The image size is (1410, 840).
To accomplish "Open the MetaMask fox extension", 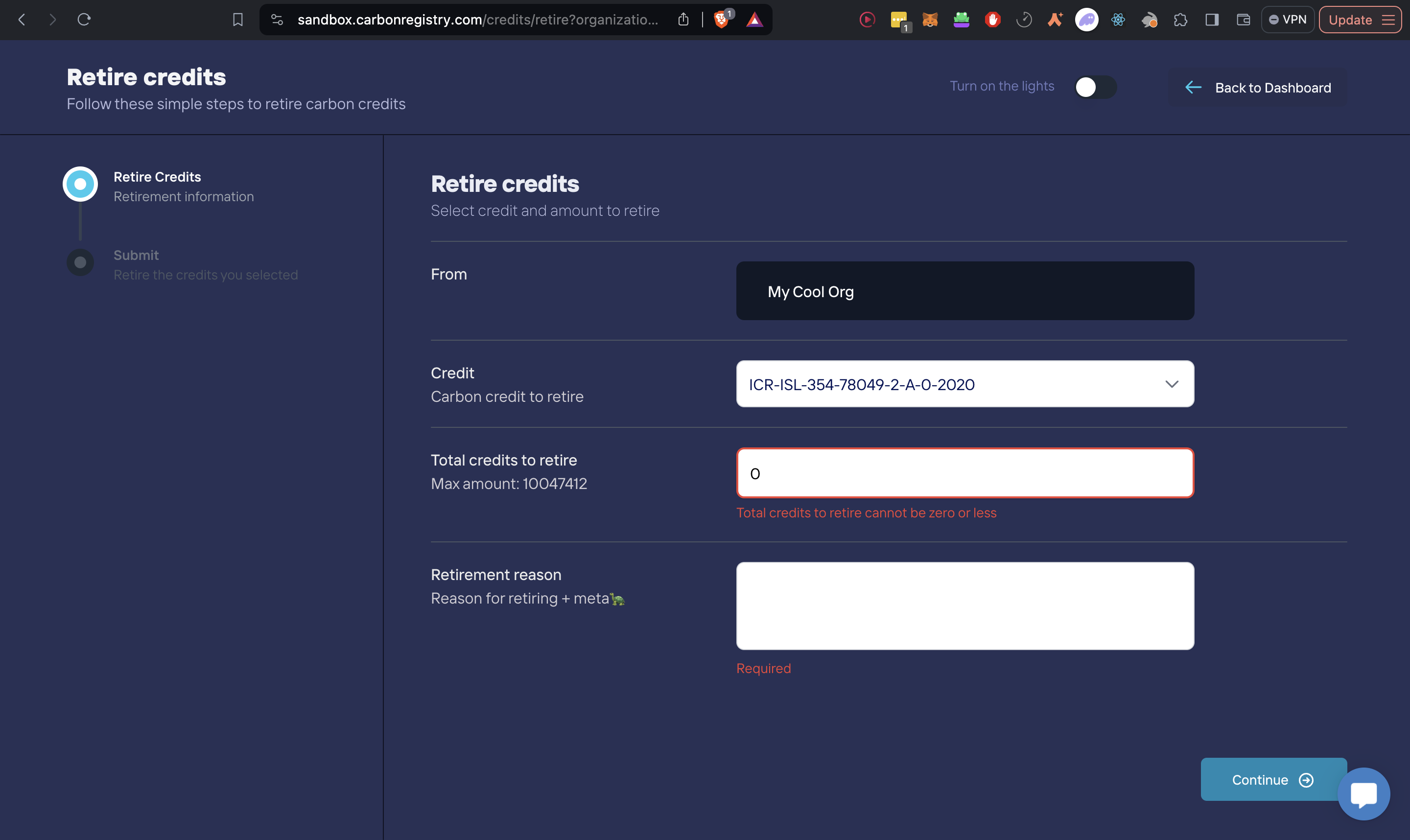I will coord(929,20).
